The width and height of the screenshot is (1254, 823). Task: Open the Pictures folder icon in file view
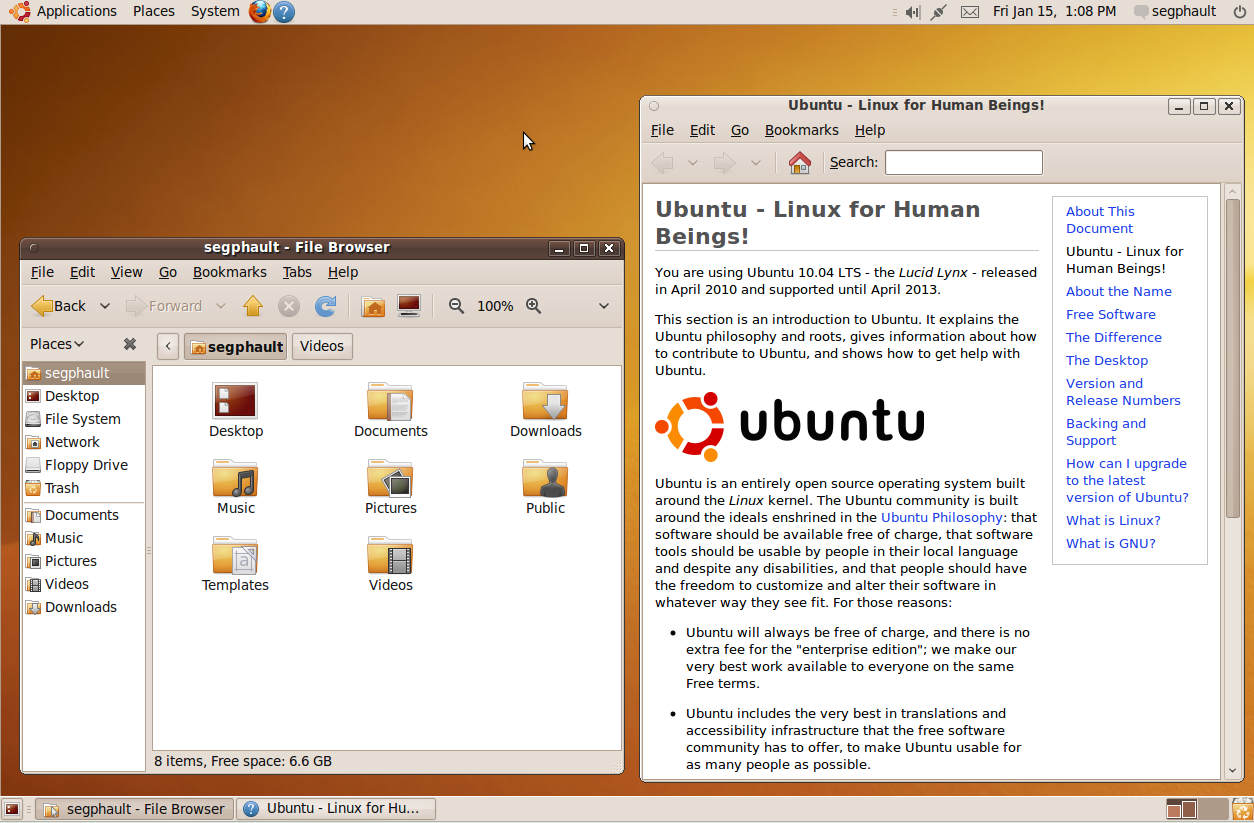pos(390,478)
